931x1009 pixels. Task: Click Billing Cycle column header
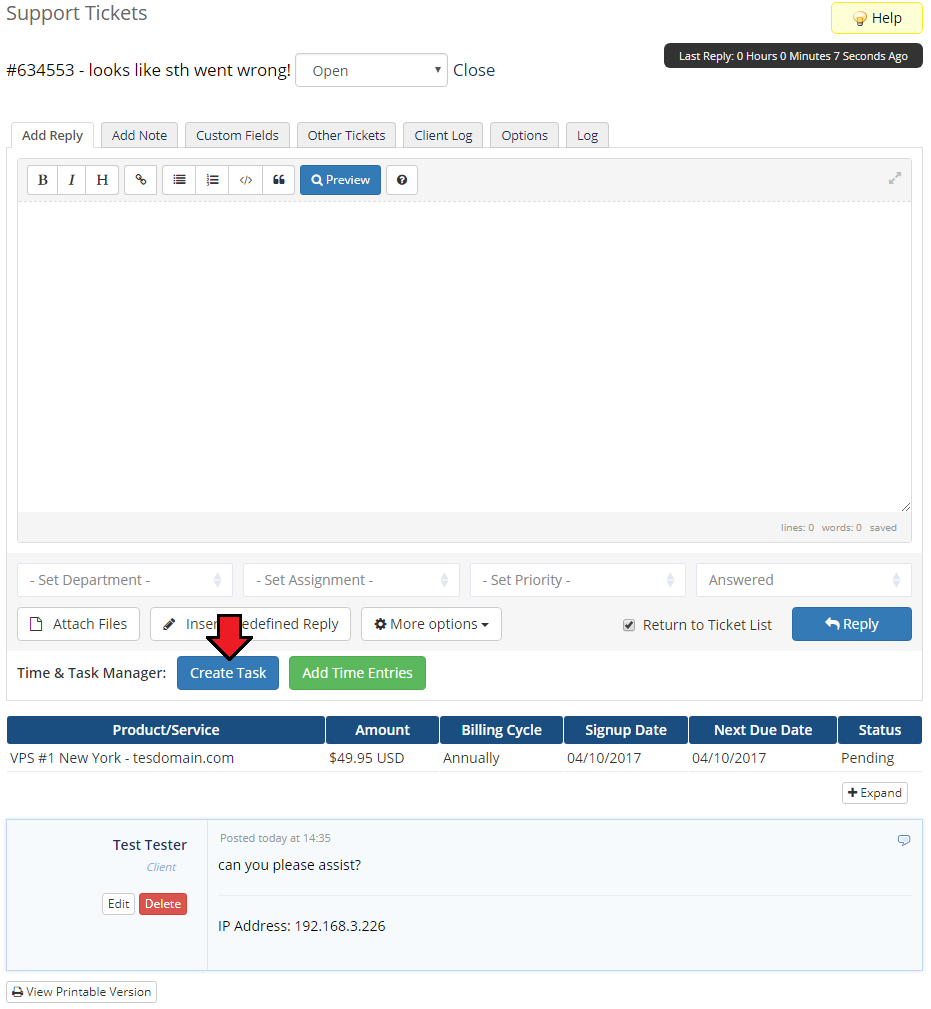click(501, 730)
